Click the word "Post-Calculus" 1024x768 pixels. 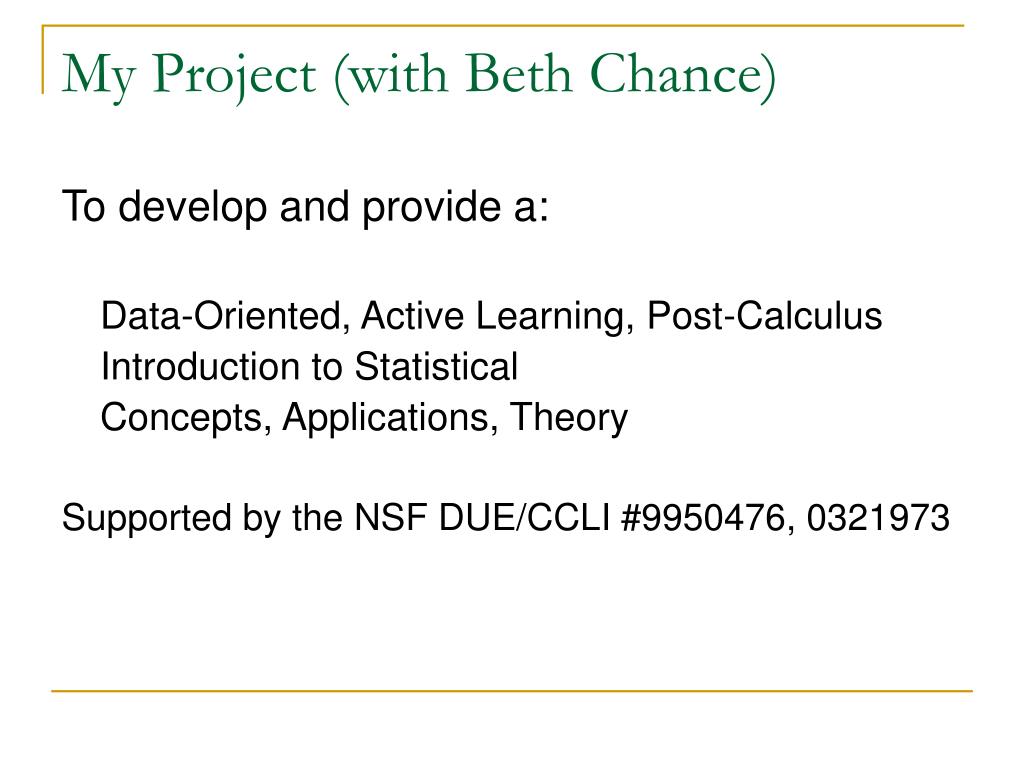(764, 315)
